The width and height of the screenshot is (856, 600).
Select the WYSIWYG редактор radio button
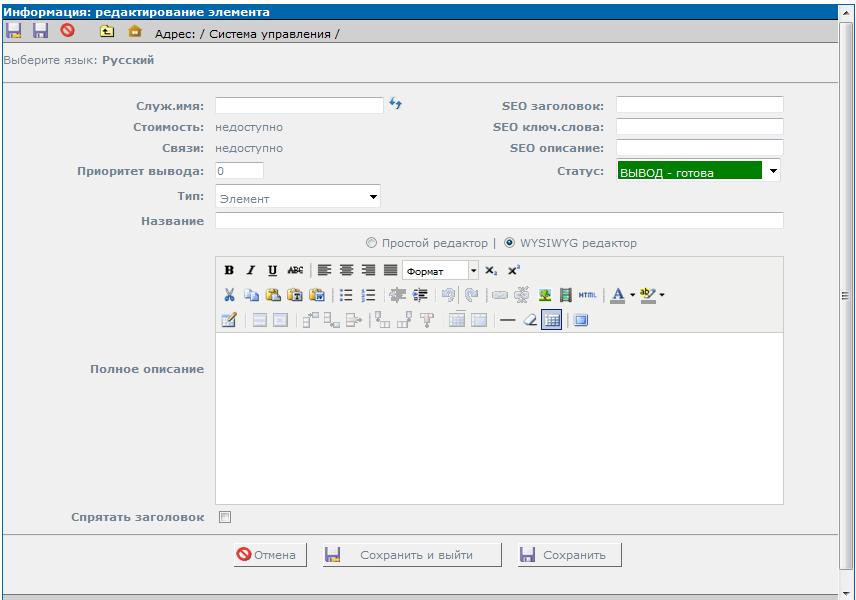[510, 243]
